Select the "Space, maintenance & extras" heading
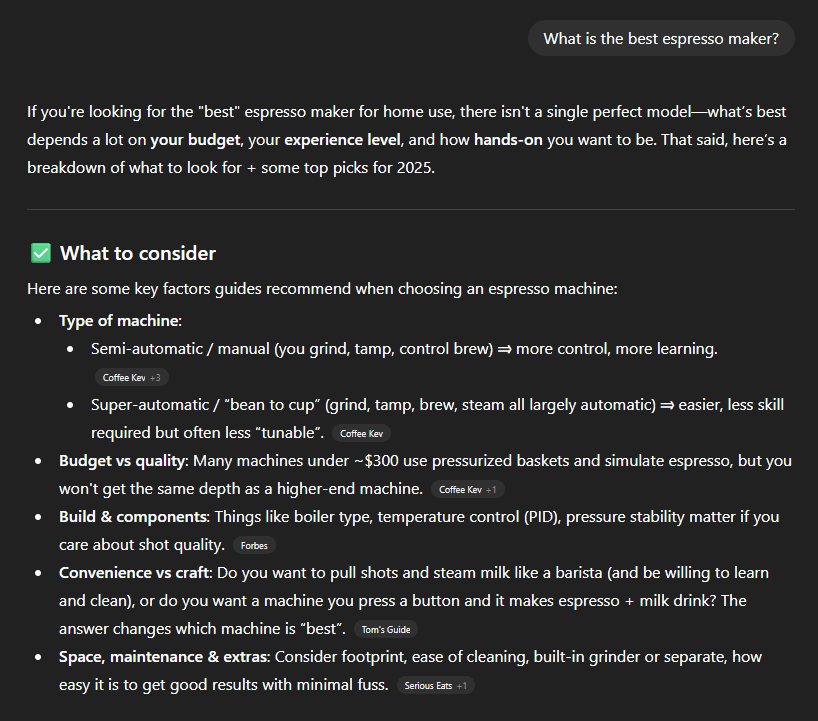The width and height of the screenshot is (818, 721). (164, 657)
